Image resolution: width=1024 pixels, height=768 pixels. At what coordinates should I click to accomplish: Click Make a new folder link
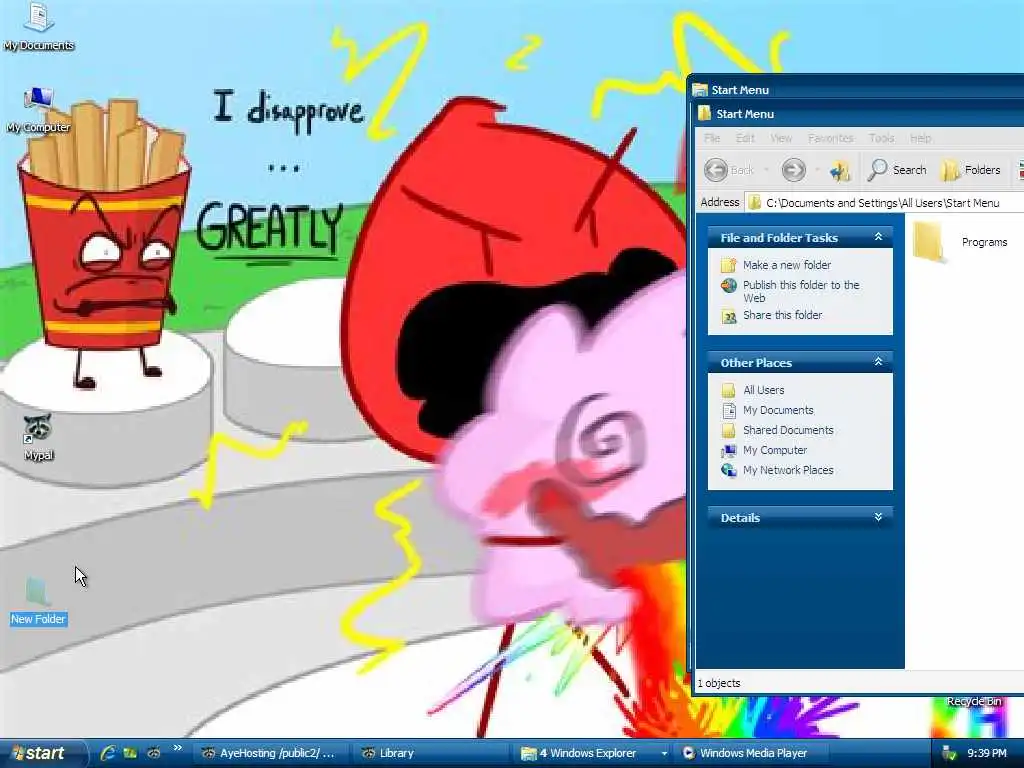[x=787, y=264]
